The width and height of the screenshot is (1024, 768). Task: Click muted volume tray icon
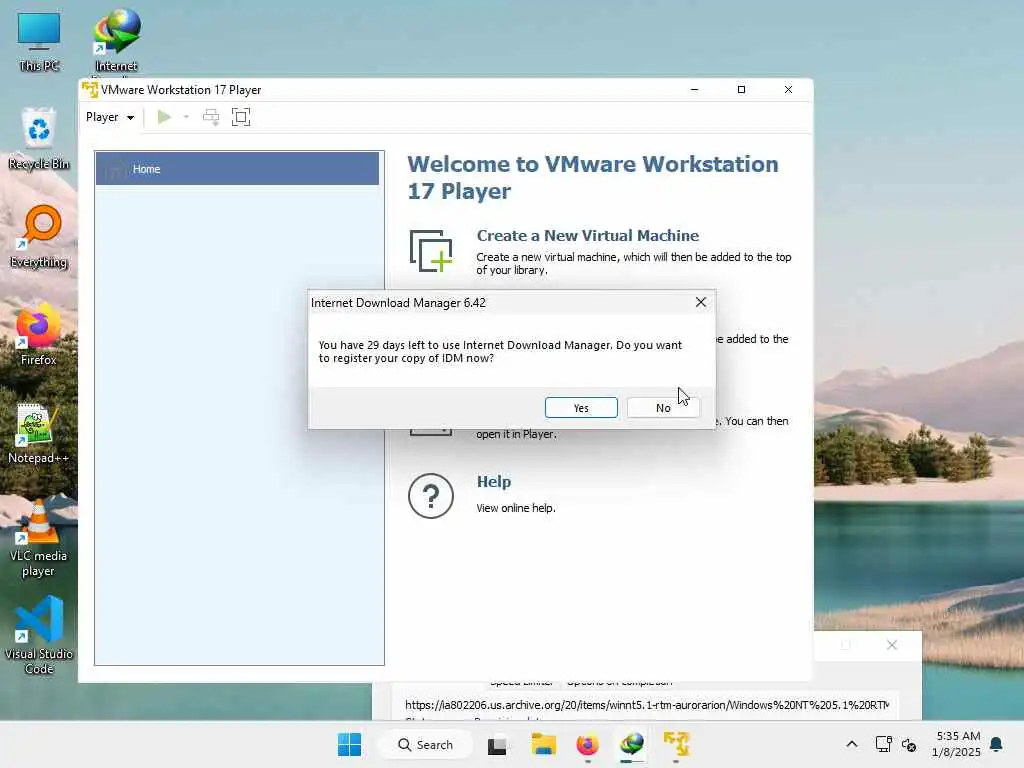908,744
